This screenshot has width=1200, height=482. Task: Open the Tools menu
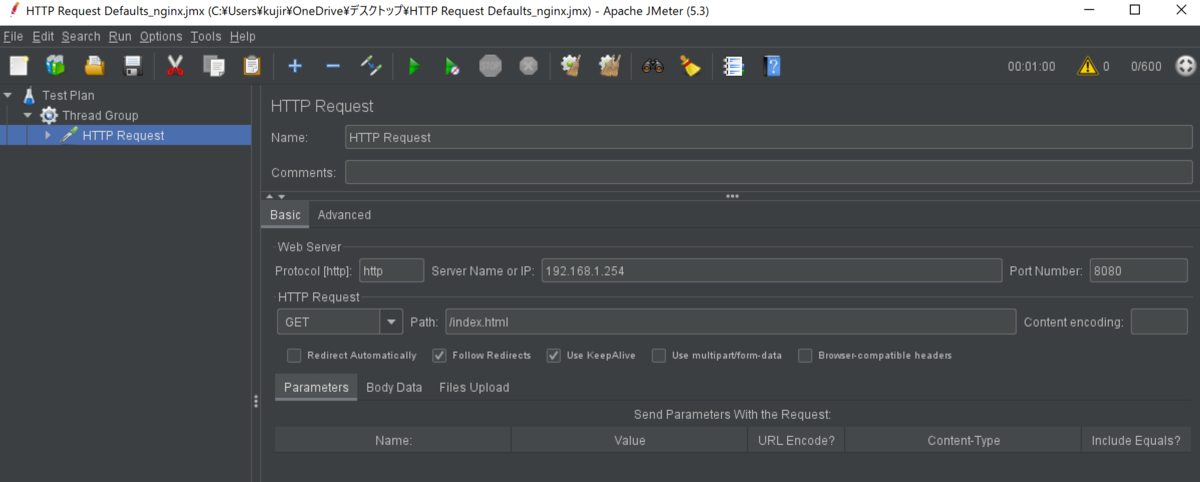pos(206,36)
